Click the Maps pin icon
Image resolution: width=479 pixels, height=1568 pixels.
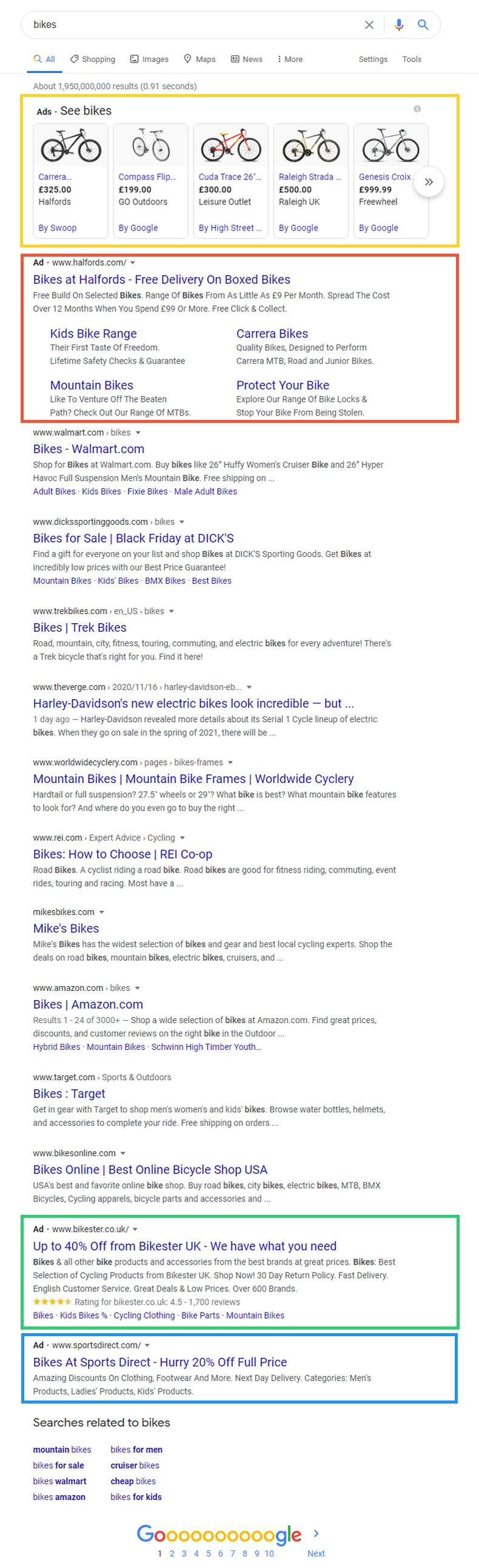click(187, 58)
